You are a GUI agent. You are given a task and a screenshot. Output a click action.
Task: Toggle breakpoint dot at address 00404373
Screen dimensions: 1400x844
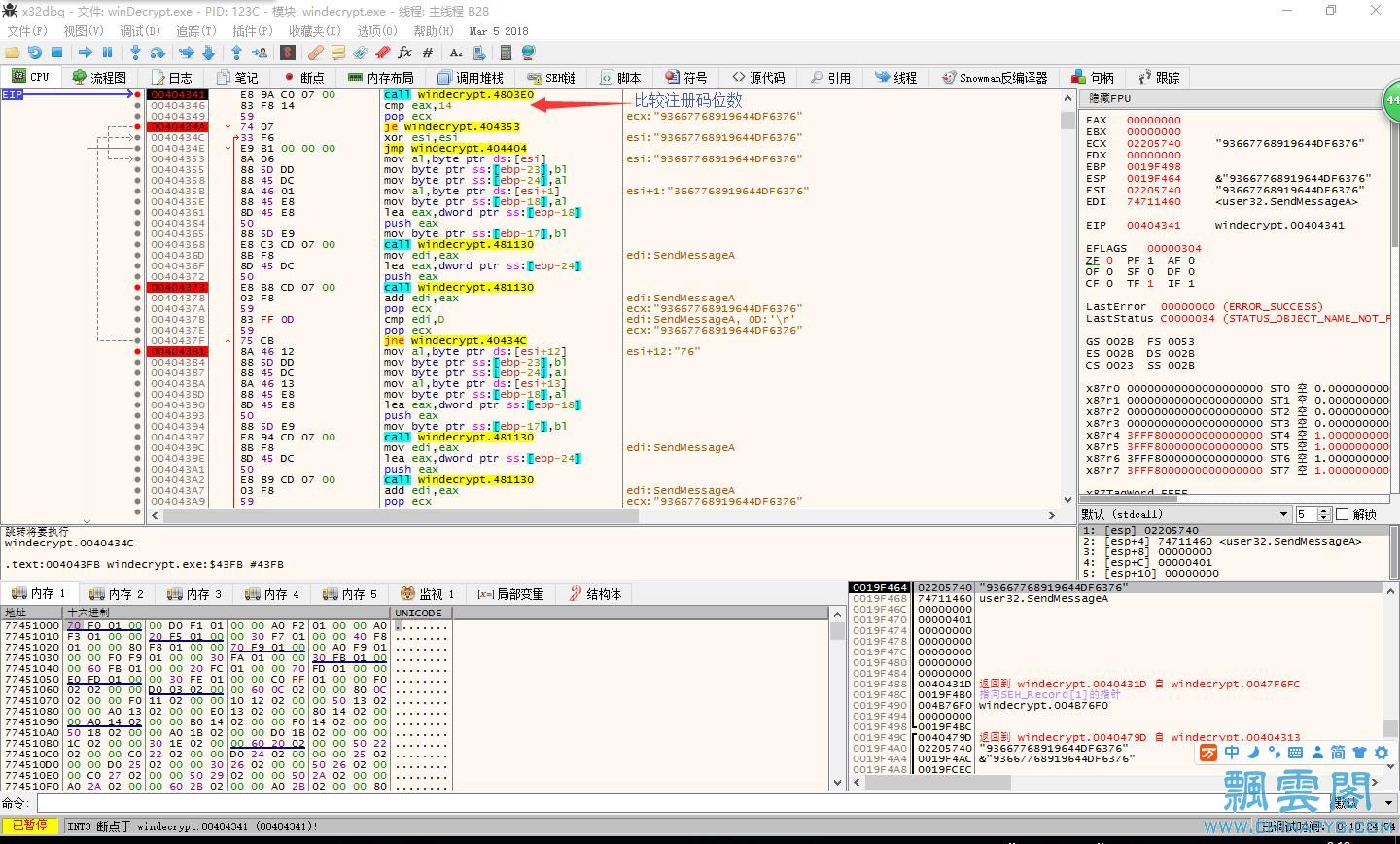[138, 288]
